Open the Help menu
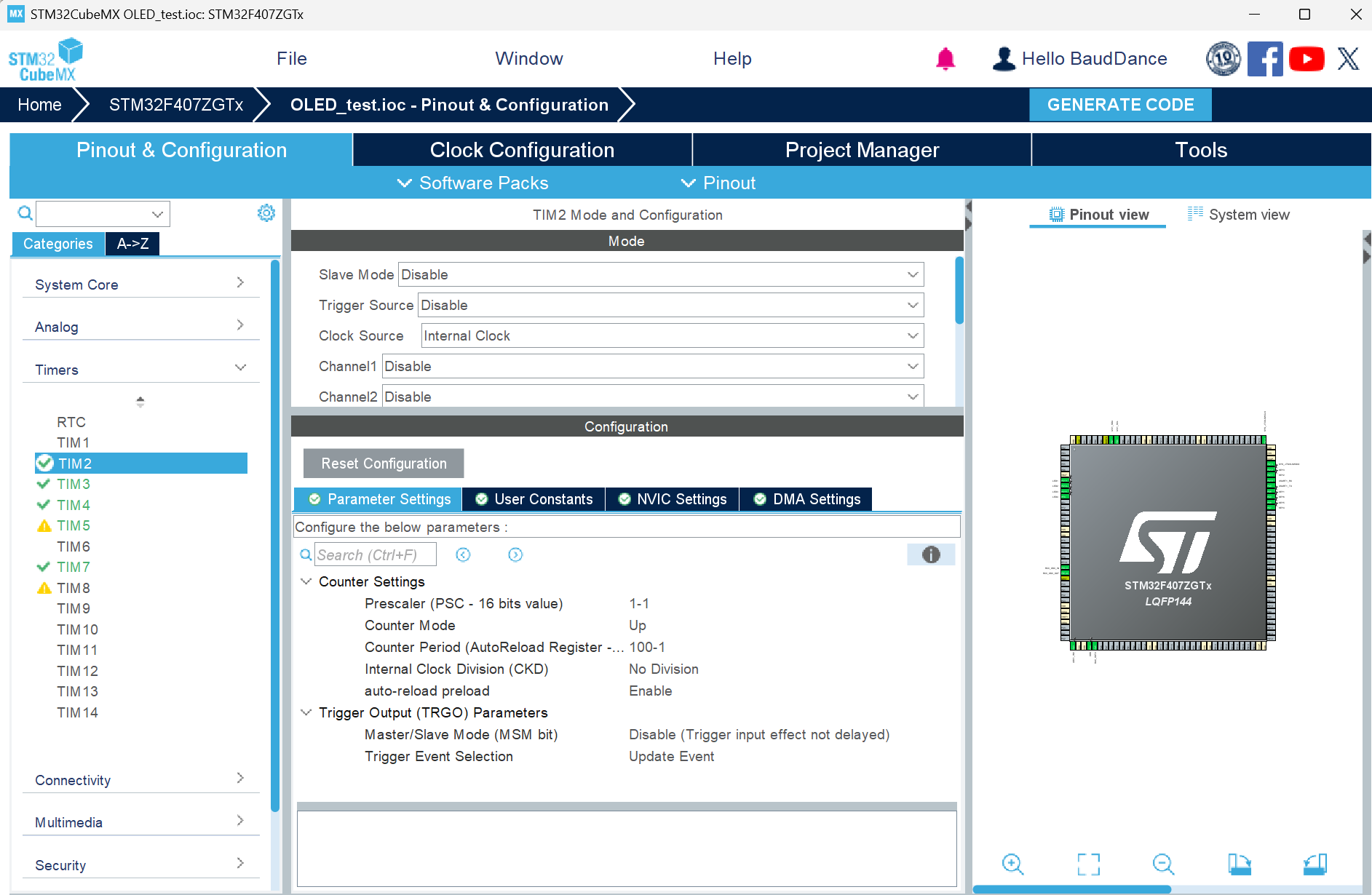This screenshot has height=895, width=1372. 732,59
